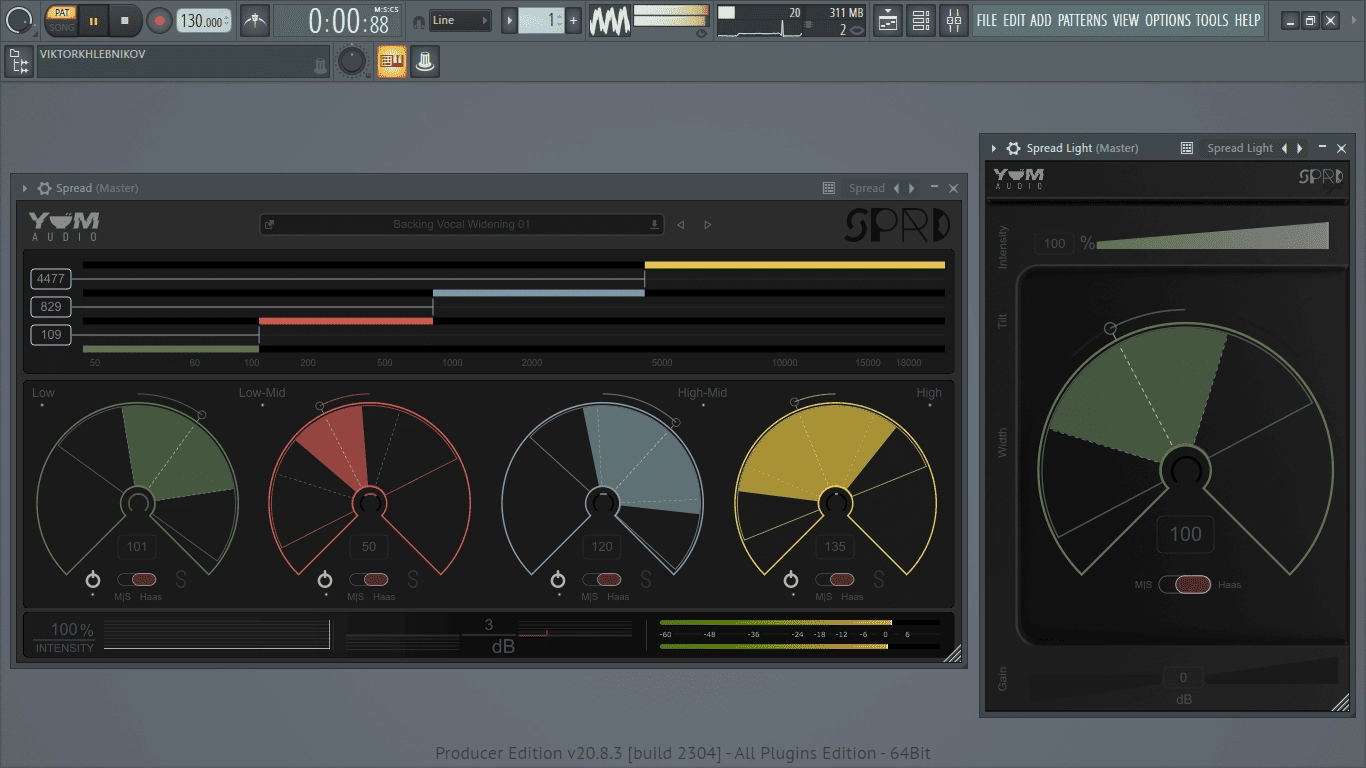The image size is (1366, 768).
Task: Click the 829 crossover frequency field
Action: [51, 307]
